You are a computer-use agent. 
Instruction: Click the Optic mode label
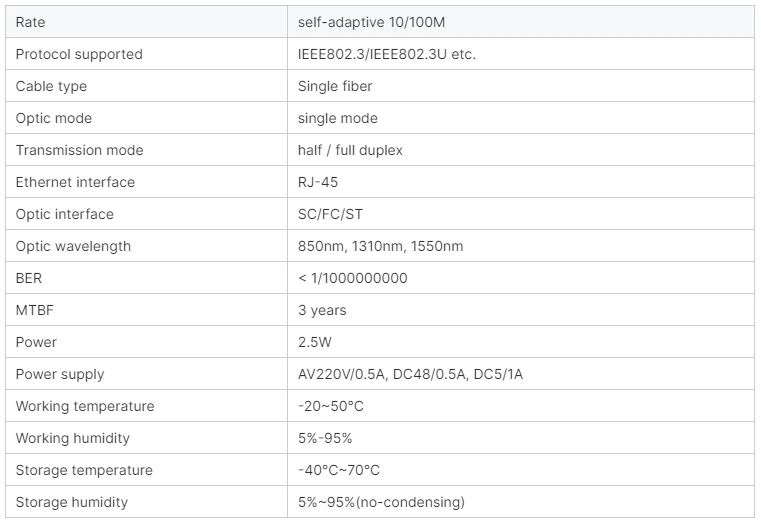point(54,118)
